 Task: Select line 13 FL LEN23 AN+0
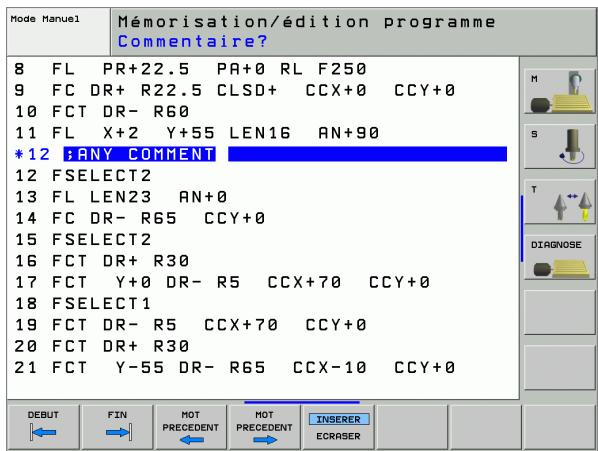click(121, 197)
